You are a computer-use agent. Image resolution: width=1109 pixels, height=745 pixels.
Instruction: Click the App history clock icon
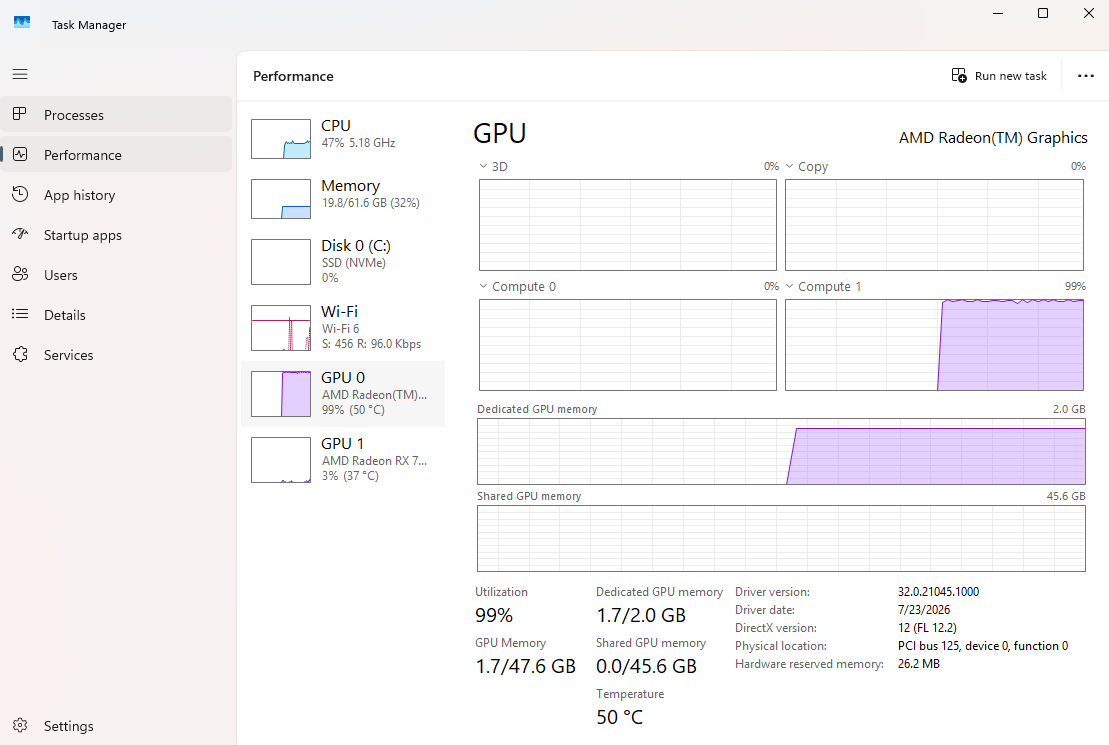tap(20, 195)
